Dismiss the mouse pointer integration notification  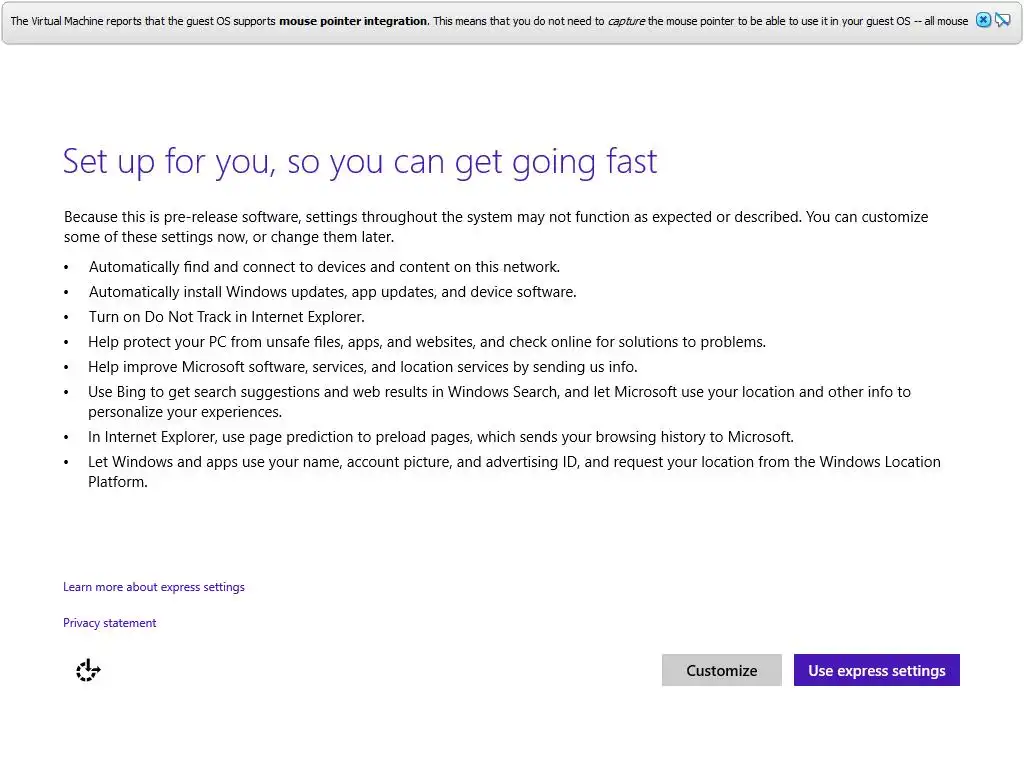pyautogui.click(x=983, y=20)
